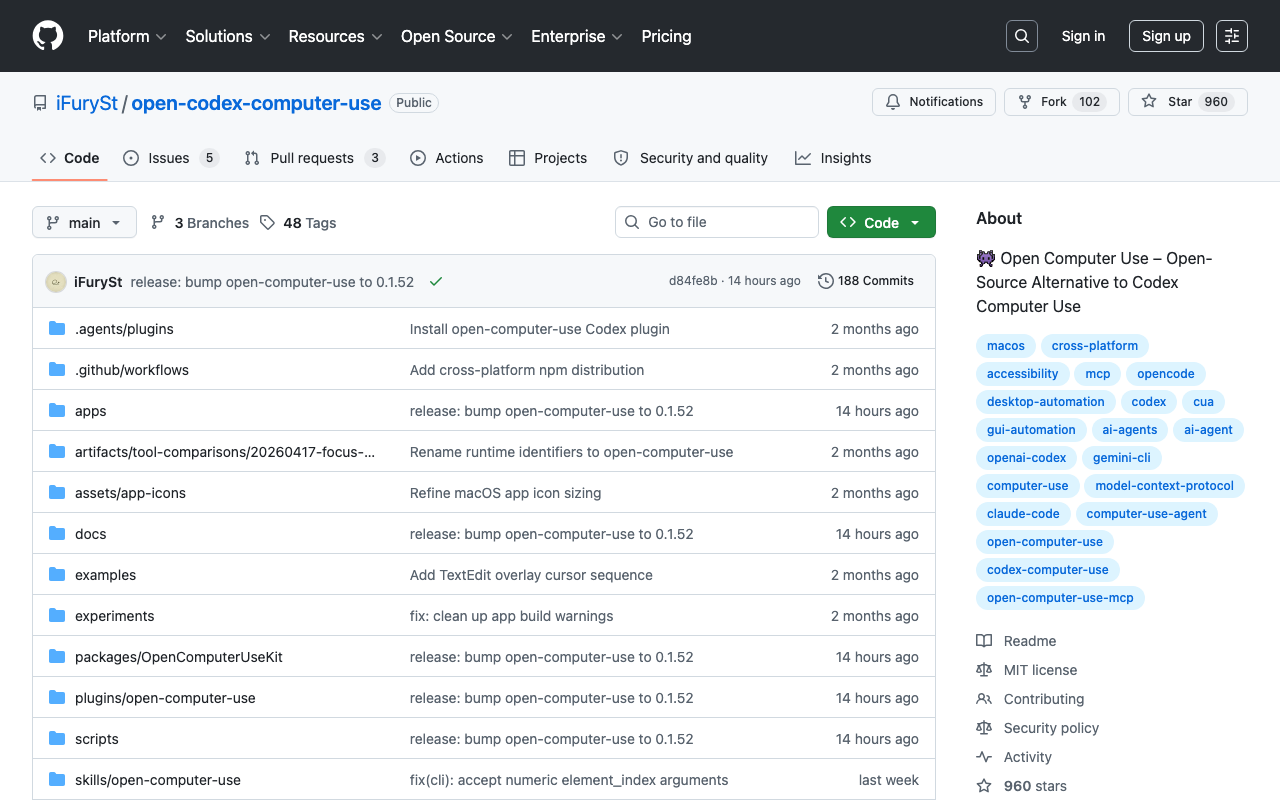Click the fork icon in Fork button
1280x800 pixels.
1025,102
